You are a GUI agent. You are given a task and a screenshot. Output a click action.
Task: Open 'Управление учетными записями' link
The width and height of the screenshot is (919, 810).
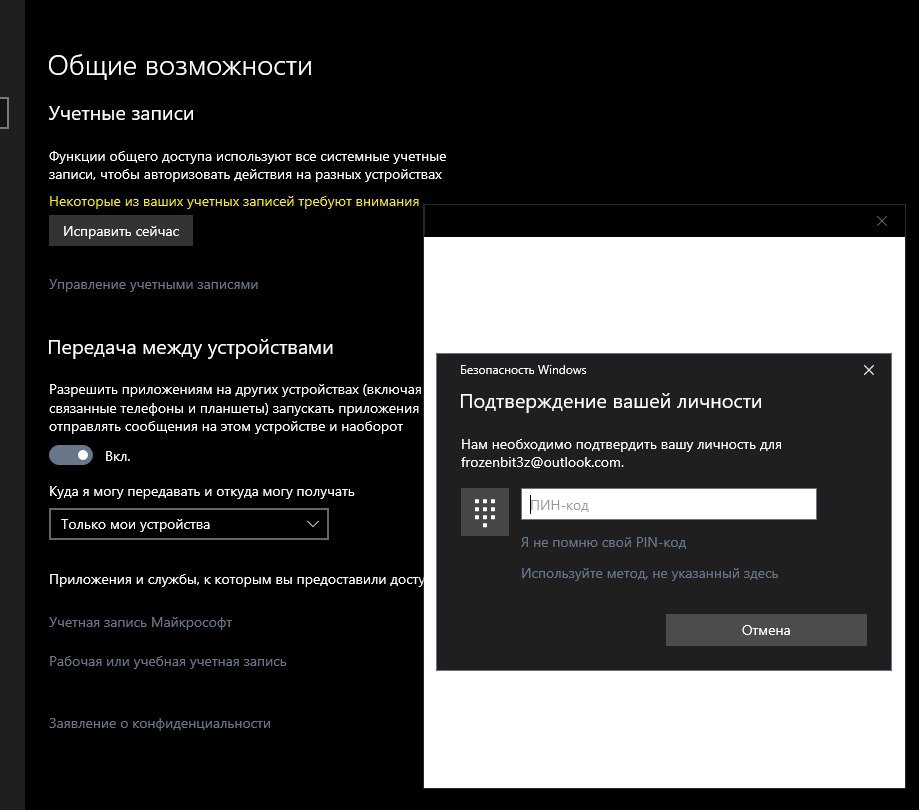[154, 284]
